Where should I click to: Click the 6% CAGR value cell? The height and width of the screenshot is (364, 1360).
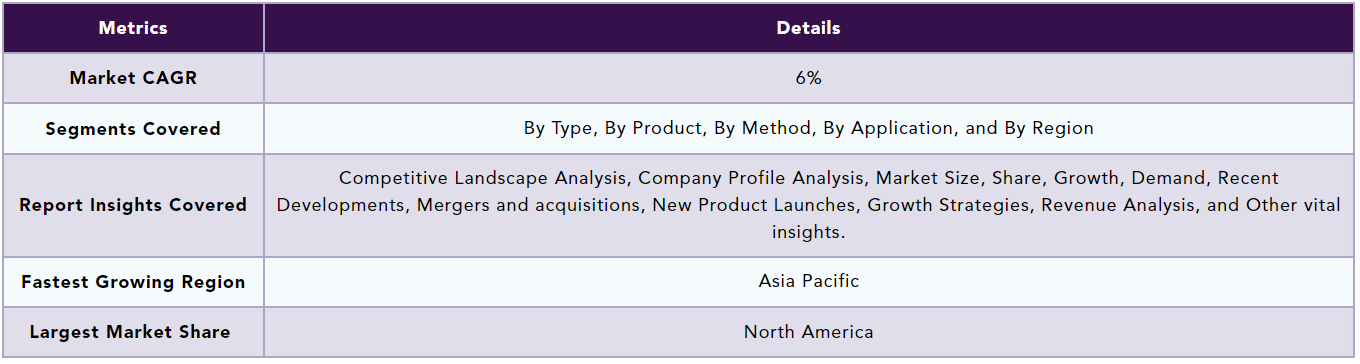coord(808,78)
